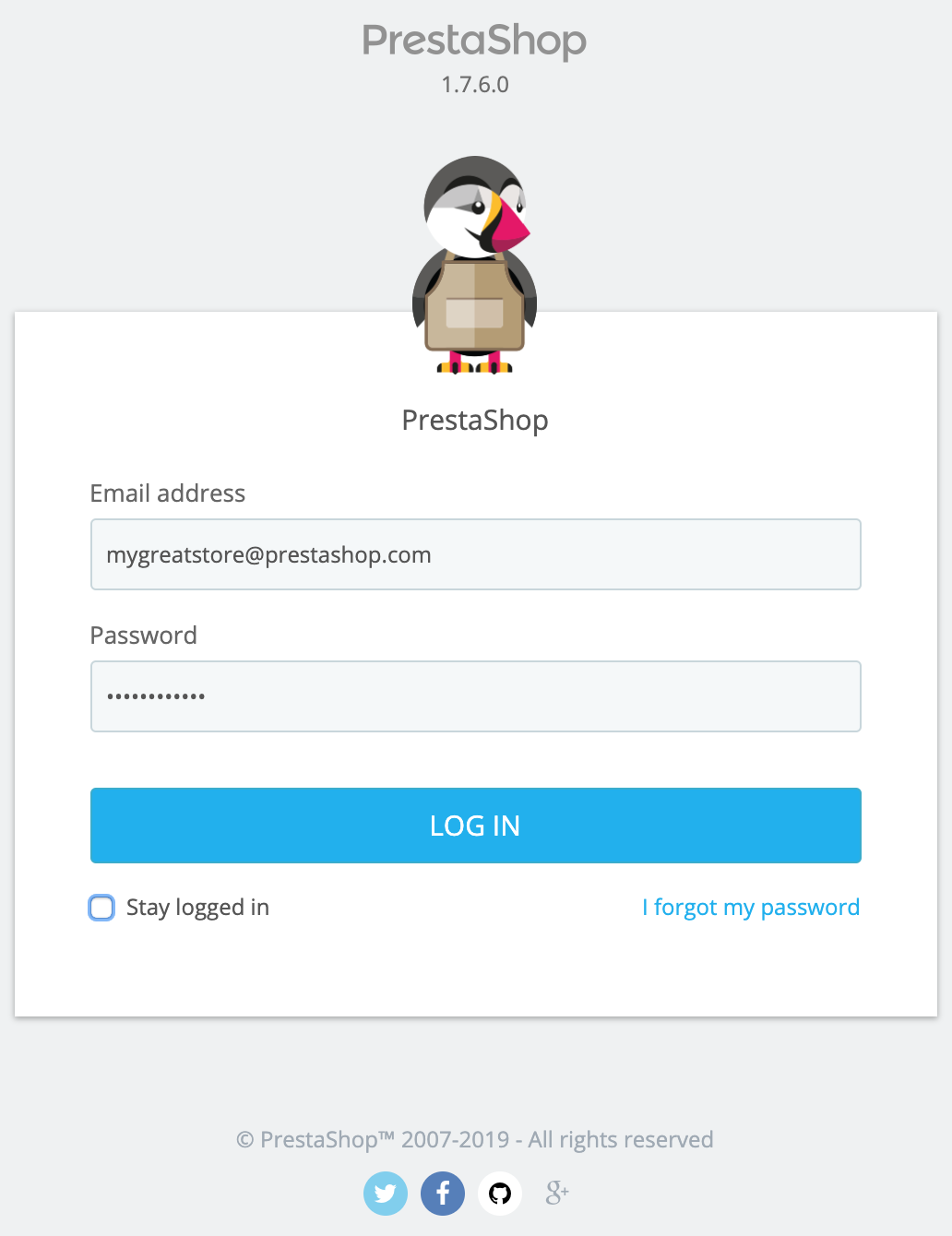Viewport: 952px width, 1236px height.
Task: Open the PrestaShop Facebook page icon
Action: [x=443, y=1194]
